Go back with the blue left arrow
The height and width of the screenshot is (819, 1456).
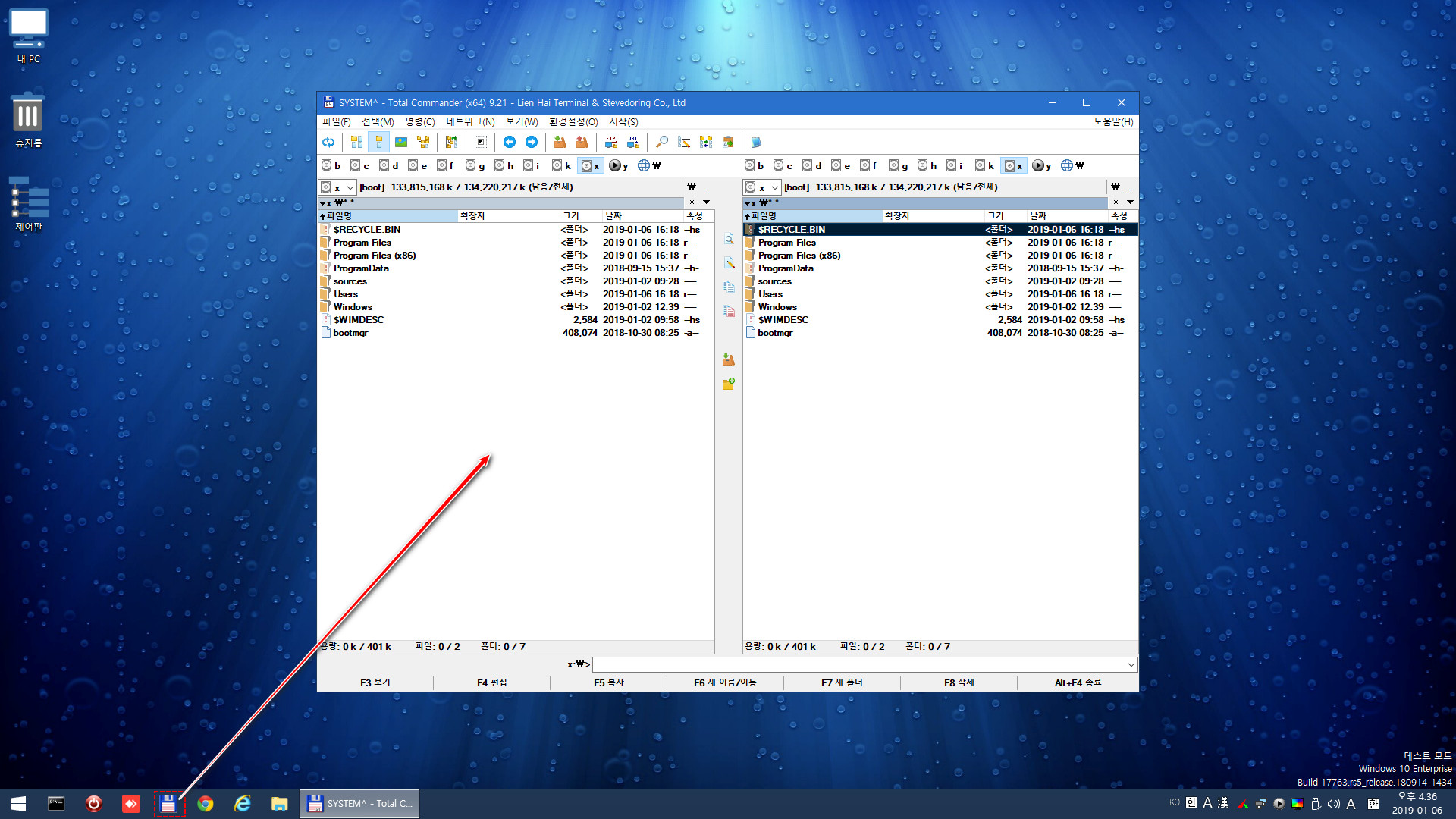pyautogui.click(x=510, y=142)
